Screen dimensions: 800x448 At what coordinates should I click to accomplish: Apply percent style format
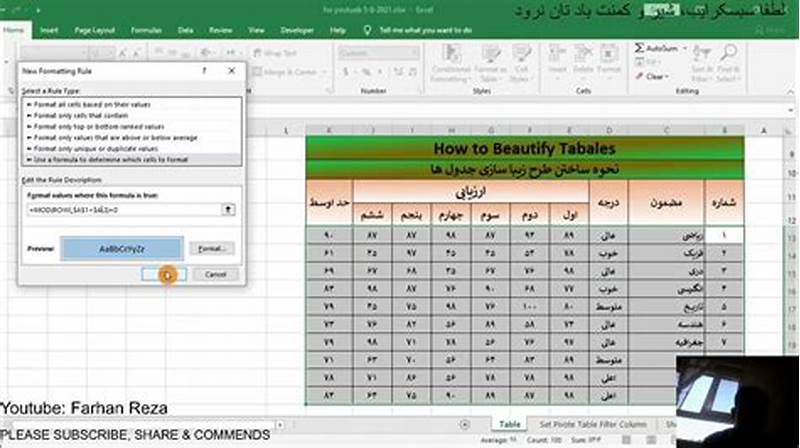tap(366, 72)
